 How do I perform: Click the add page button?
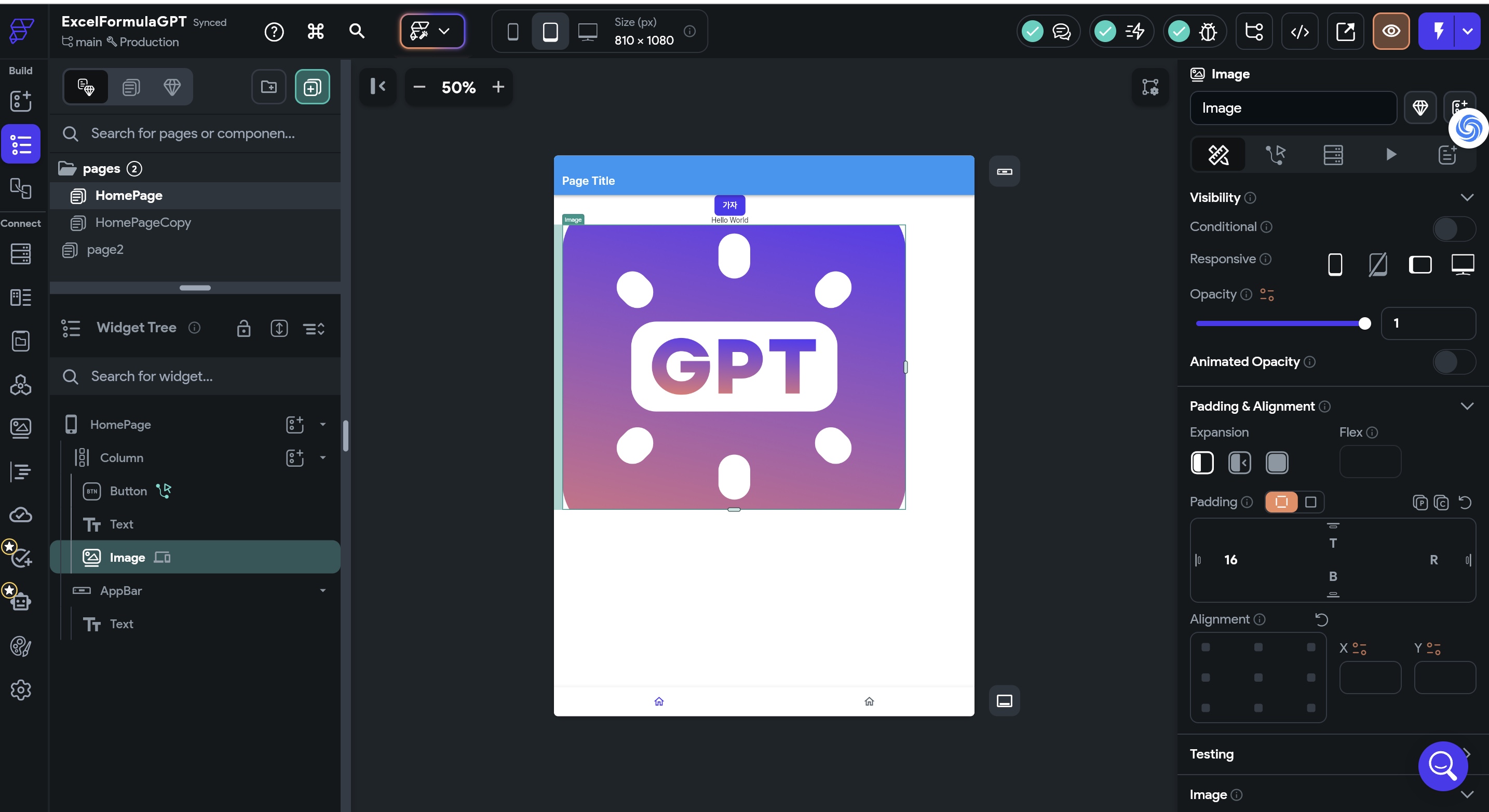tap(312, 87)
